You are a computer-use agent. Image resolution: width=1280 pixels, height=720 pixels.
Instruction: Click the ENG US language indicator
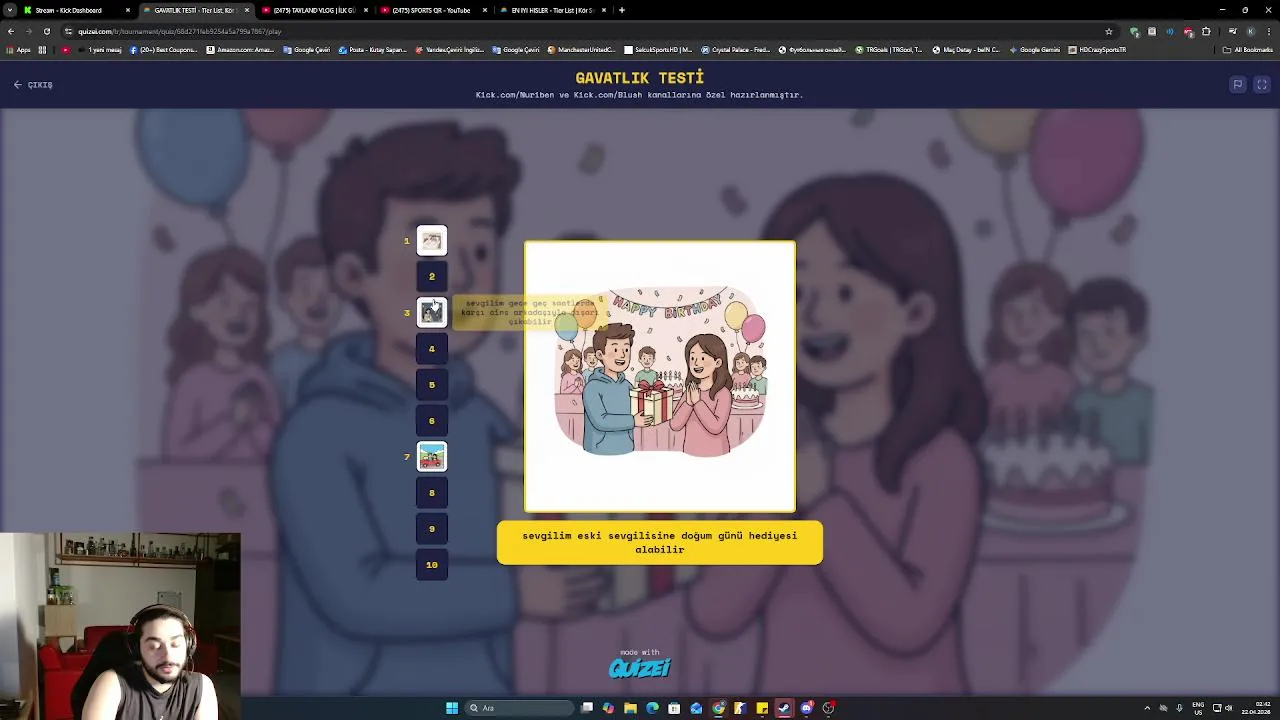point(1198,708)
